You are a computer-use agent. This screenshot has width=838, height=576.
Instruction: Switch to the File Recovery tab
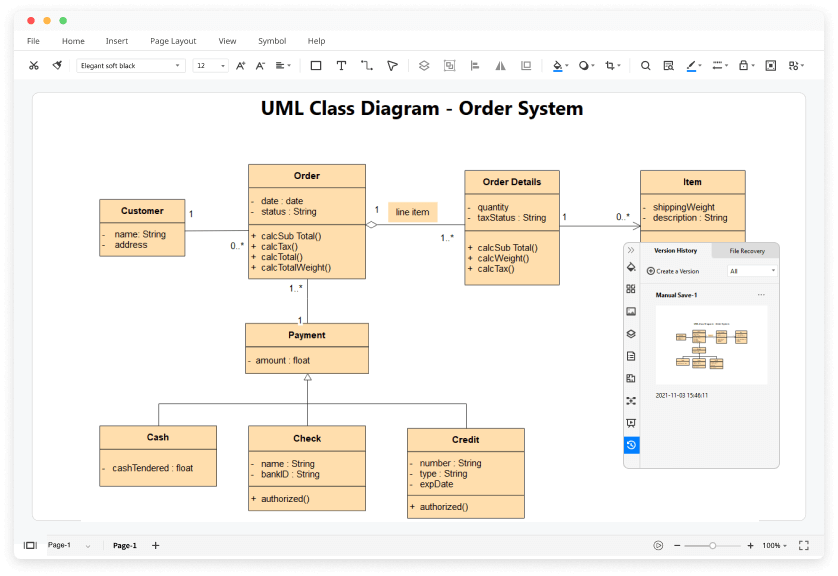click(x=747, y=251)
